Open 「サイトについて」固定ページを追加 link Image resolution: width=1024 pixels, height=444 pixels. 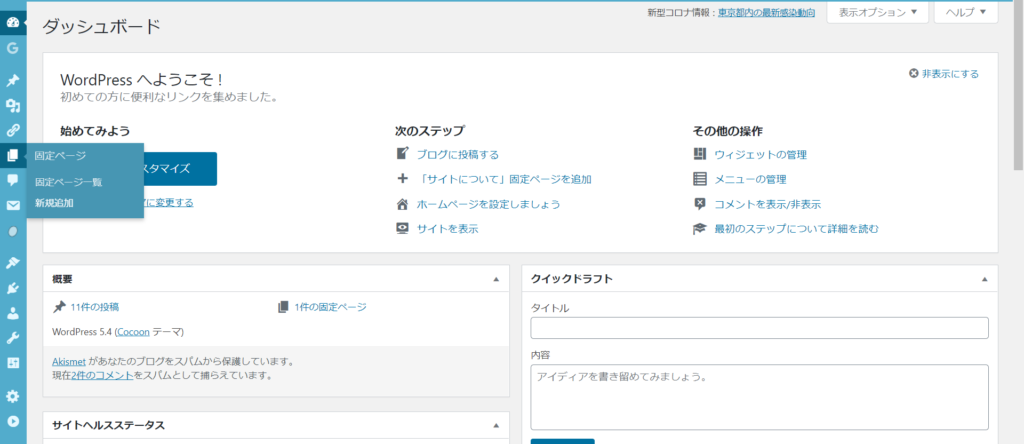[504, 179]
